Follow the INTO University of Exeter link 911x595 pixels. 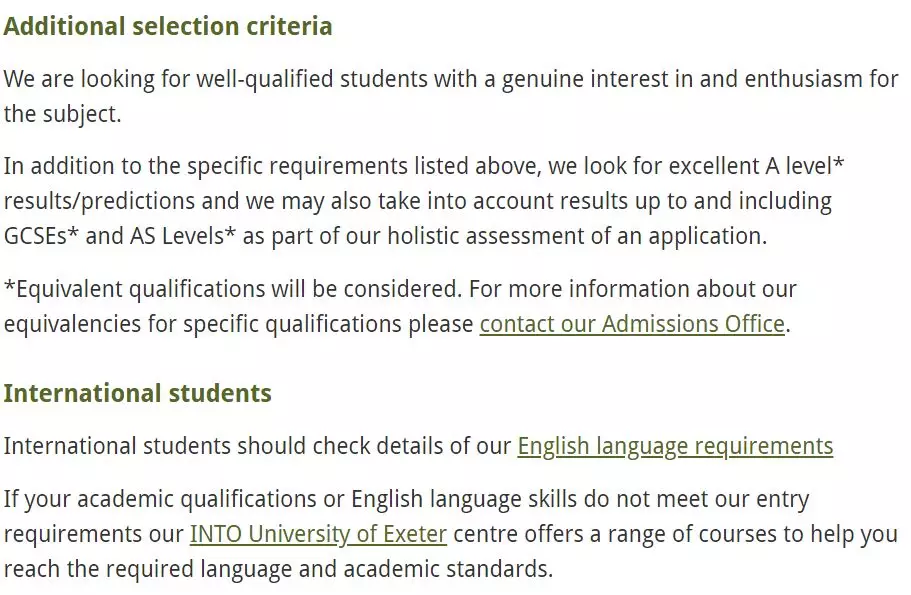(x=318, y=534)
